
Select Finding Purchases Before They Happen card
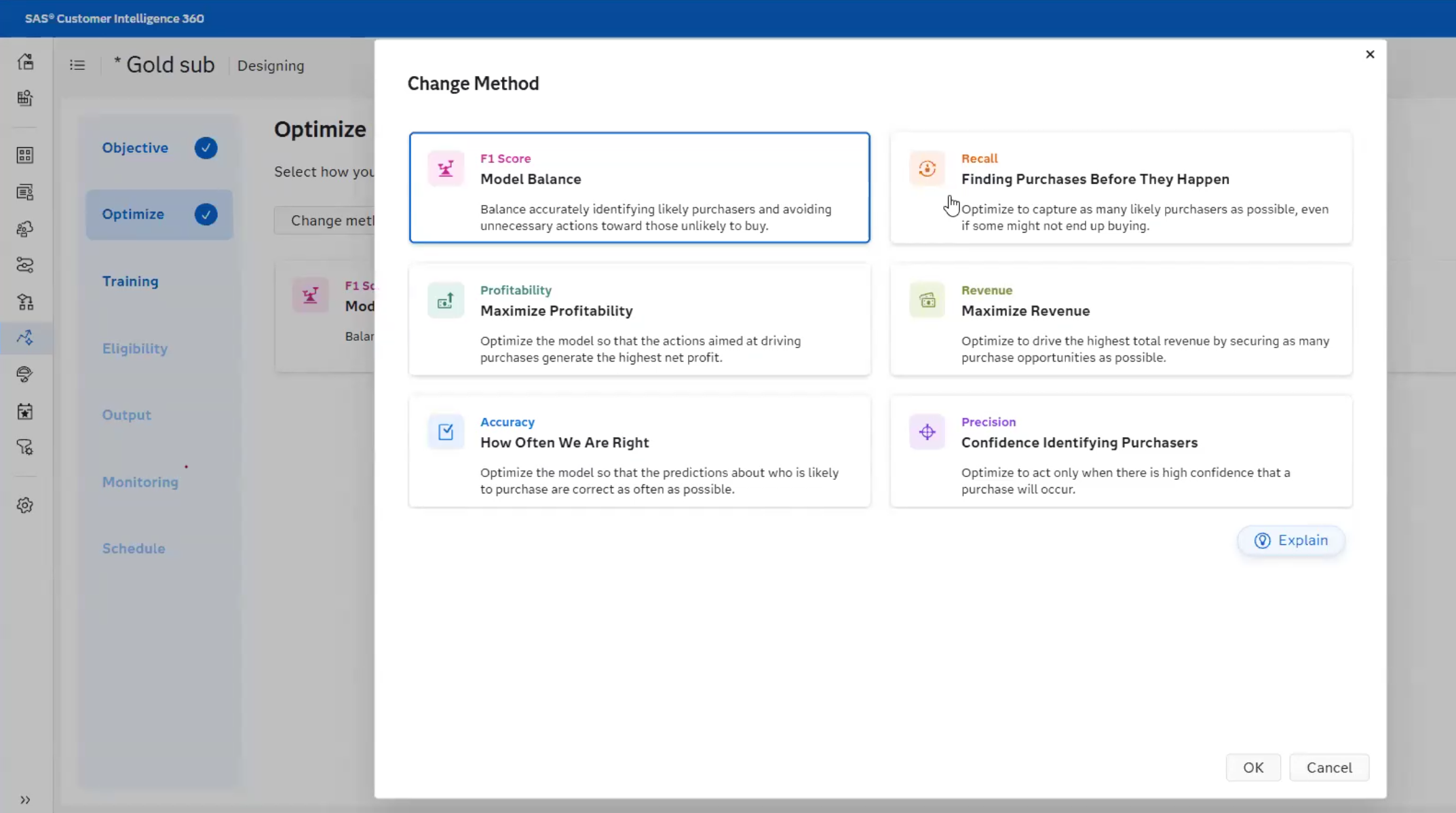1121,187
